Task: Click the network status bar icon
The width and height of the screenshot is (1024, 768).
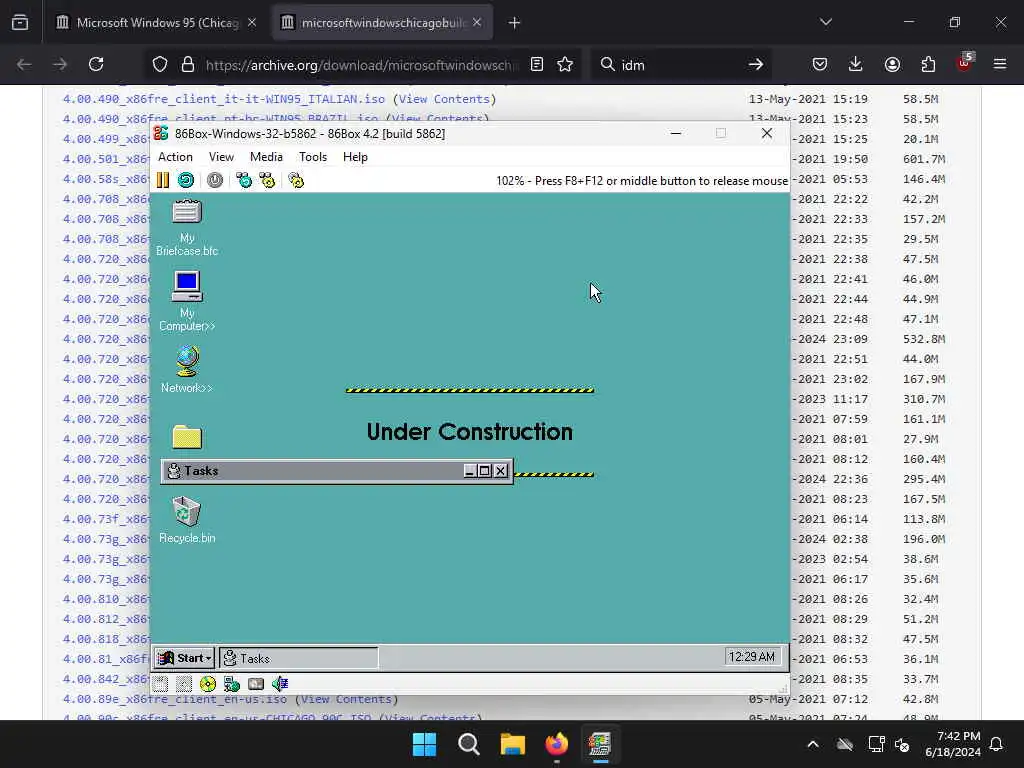Action: click(232, 684)
